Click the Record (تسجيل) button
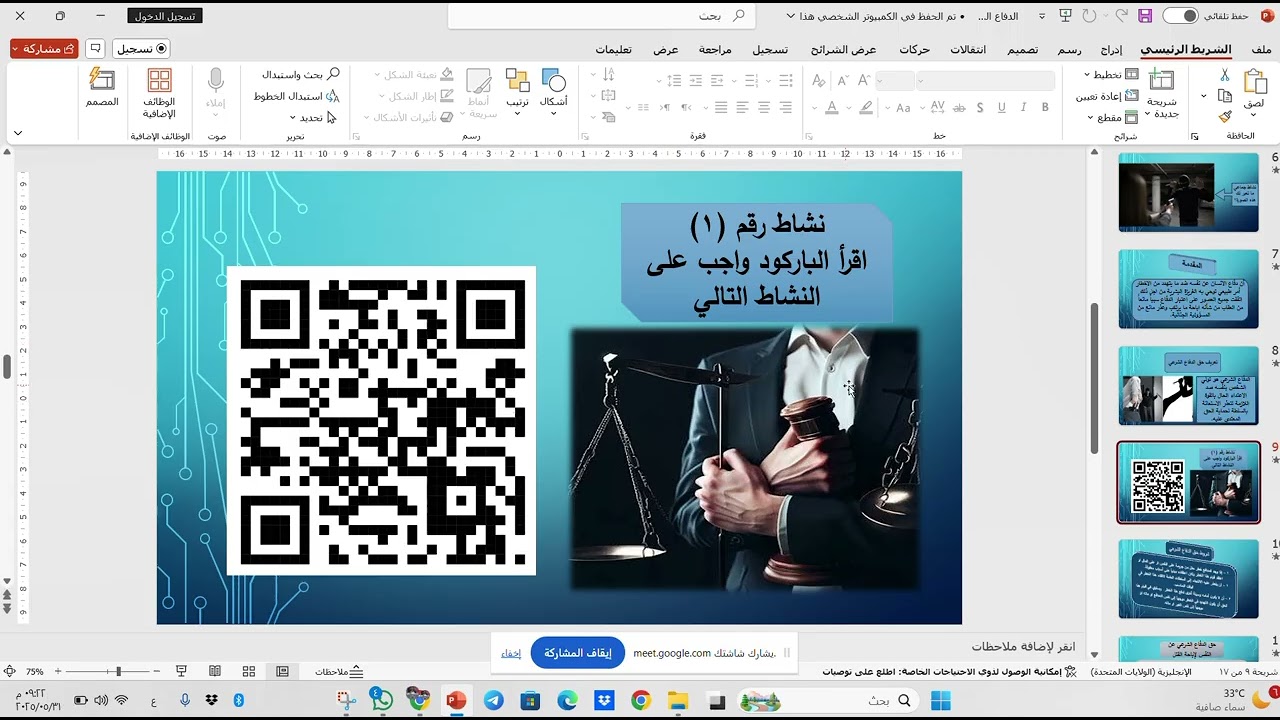This screenshot has height=720, width=1280. (x=141, y=48)
